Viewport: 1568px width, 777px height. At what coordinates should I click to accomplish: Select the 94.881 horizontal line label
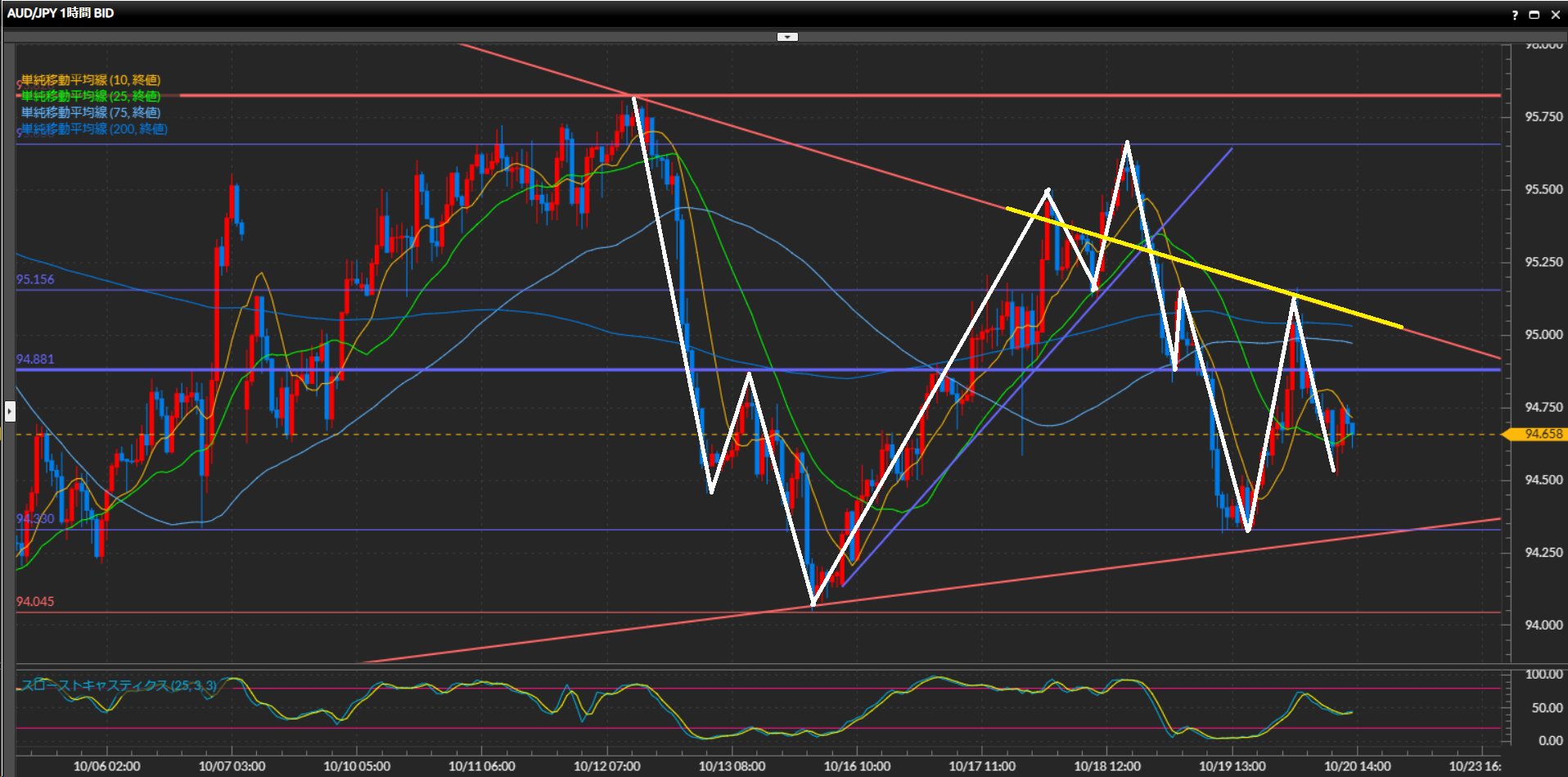click(x=35, y=359)
